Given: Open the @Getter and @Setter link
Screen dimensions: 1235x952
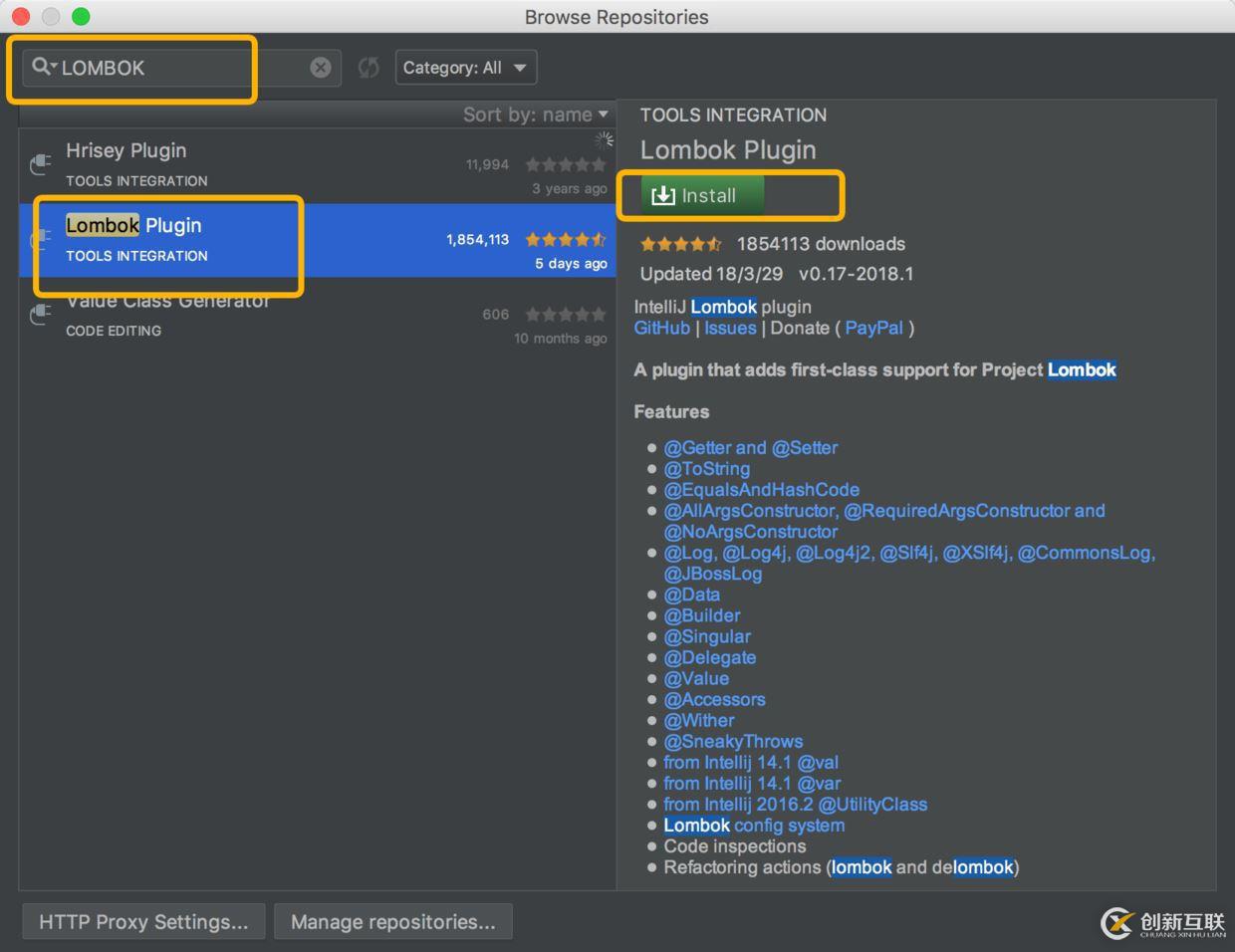Looking at the screenshot, I should click(751, 448).
